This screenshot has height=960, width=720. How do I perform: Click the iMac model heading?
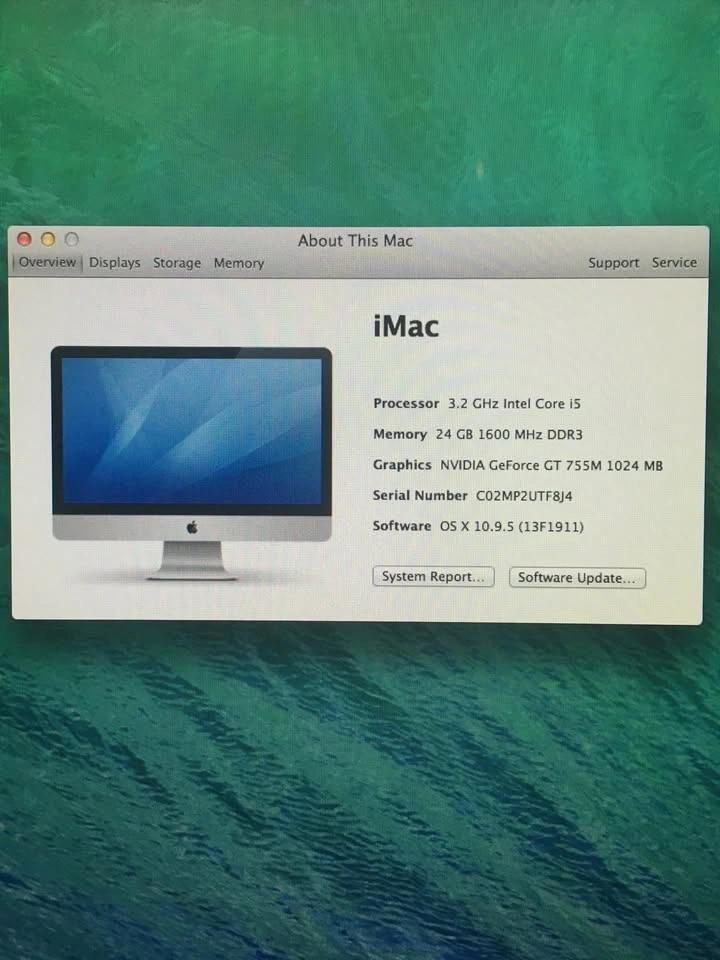(x=406, y=326)
